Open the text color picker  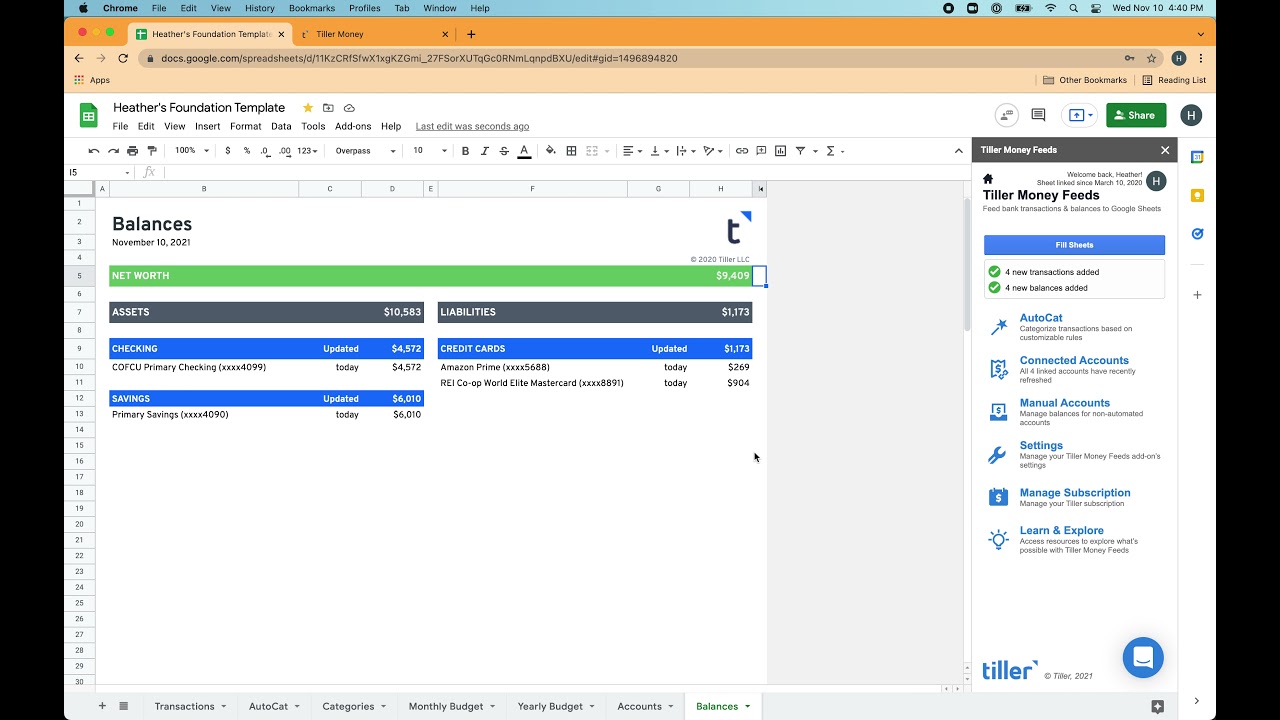coord(524,151)
